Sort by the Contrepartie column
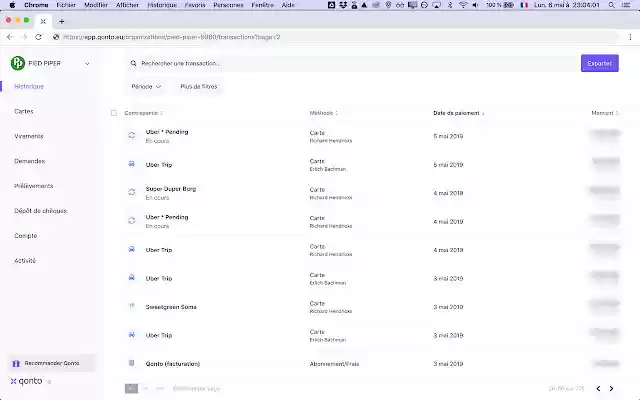The height and width of the screenshot is (400, 640). click(144, 113)
